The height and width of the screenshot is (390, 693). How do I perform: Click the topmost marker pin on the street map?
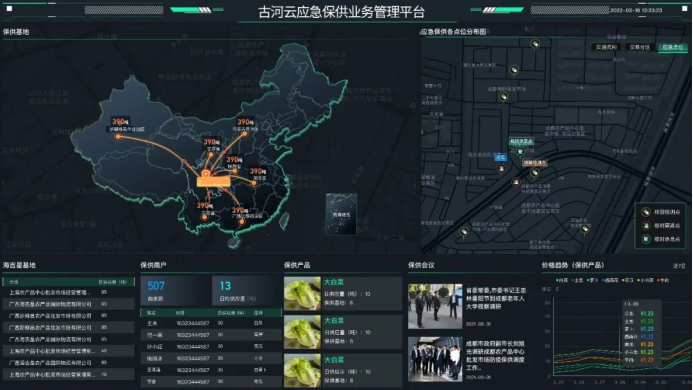pyautogui.click(x=535, y=44)
